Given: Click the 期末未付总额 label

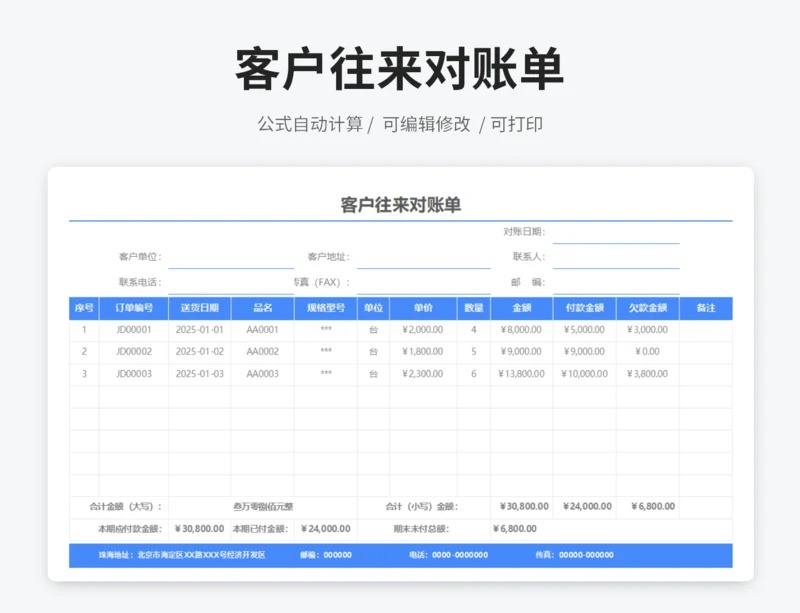Looking at the screenshot, I should [421, 529].
